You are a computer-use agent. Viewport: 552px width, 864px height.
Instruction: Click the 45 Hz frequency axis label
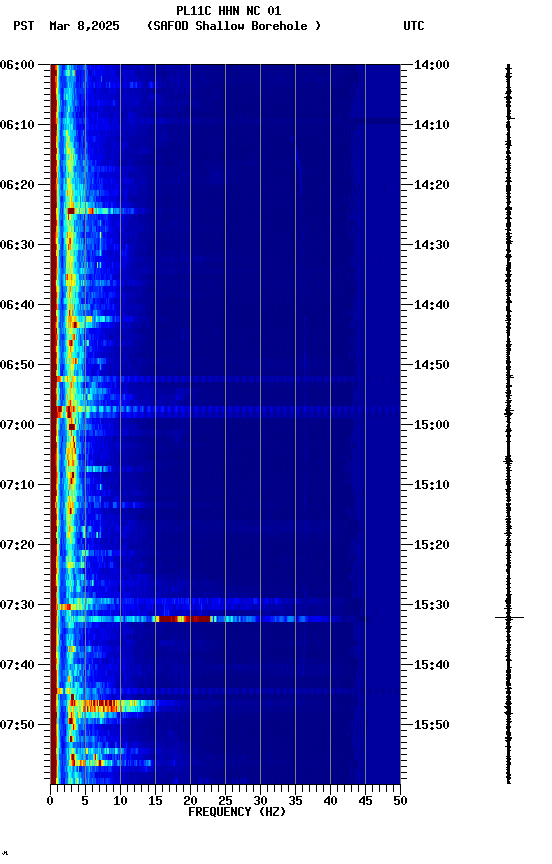(365, 801)
